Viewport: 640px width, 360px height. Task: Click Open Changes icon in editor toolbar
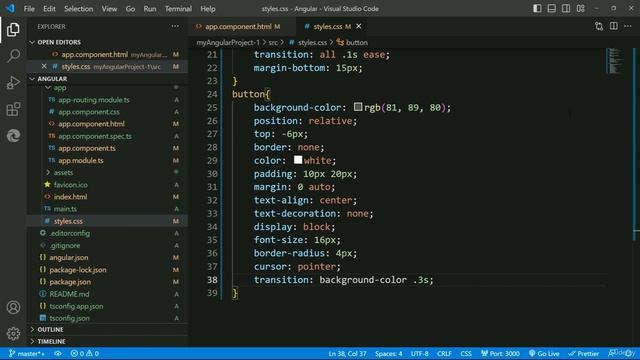pos(599,26)
